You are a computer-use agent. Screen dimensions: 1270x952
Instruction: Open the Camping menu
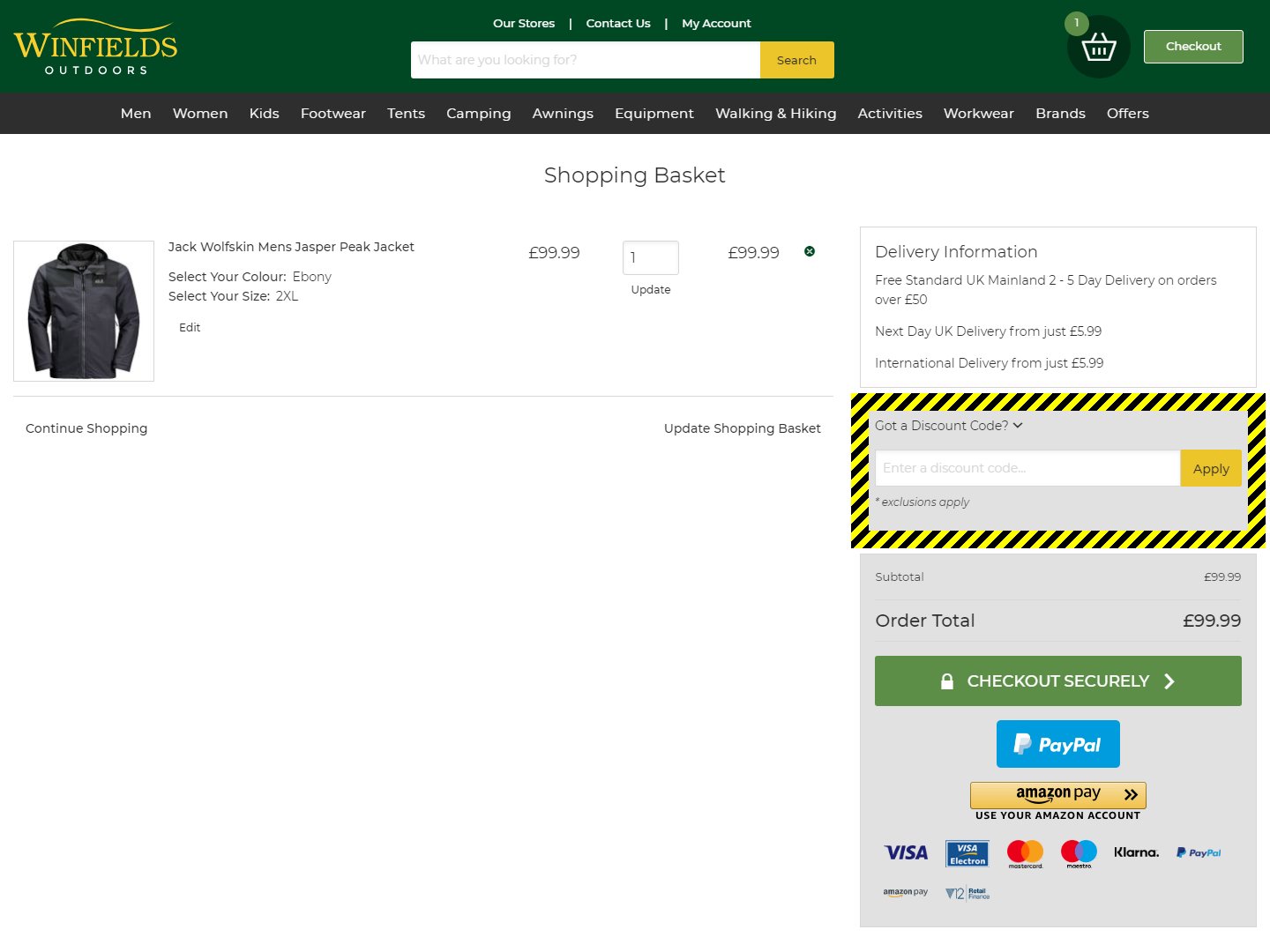[479, 113]
